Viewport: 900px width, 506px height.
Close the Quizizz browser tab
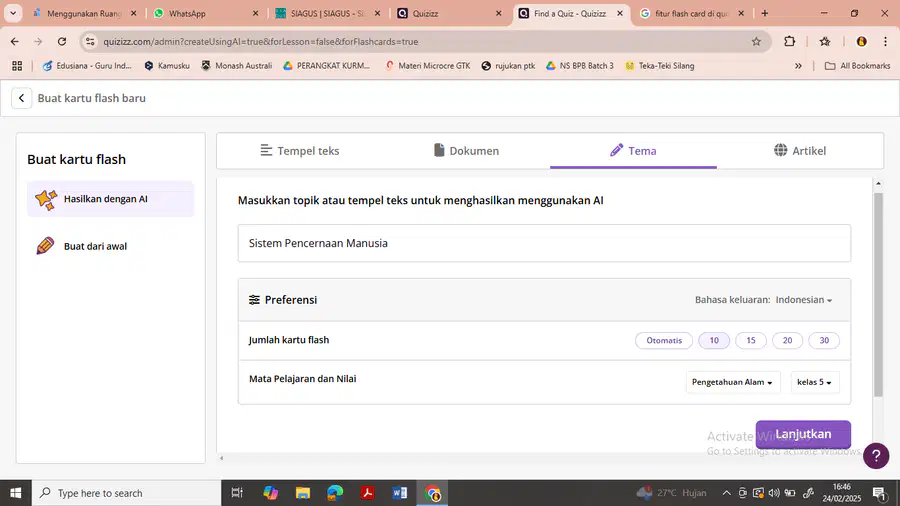click(498, 13)
